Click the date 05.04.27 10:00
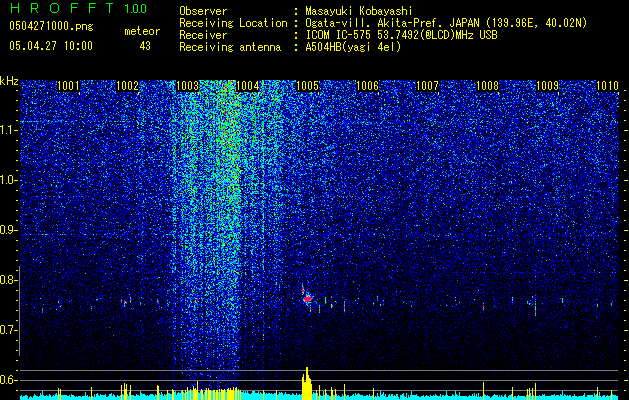The width and height of the screenshot is (629, 400). tap(51, 46)
